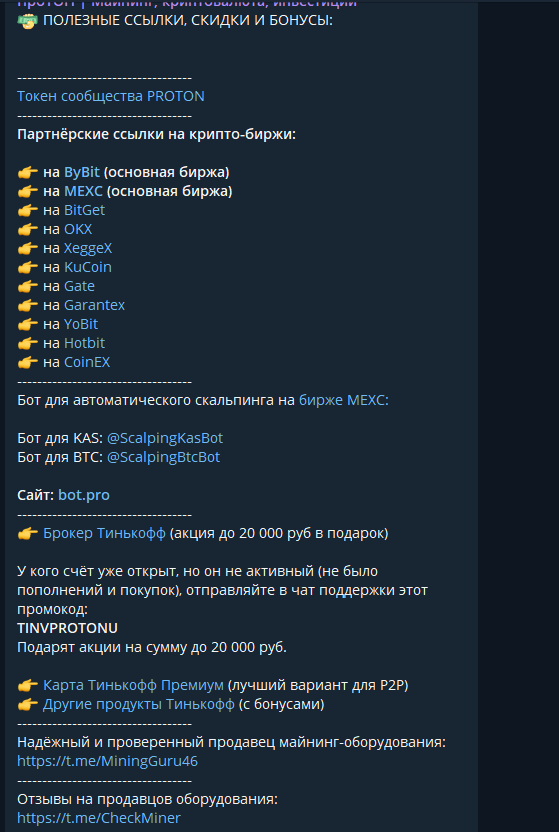Visit the YoBit link
Viewport: 559px width, 832px height.
click(x=81, y=324)
